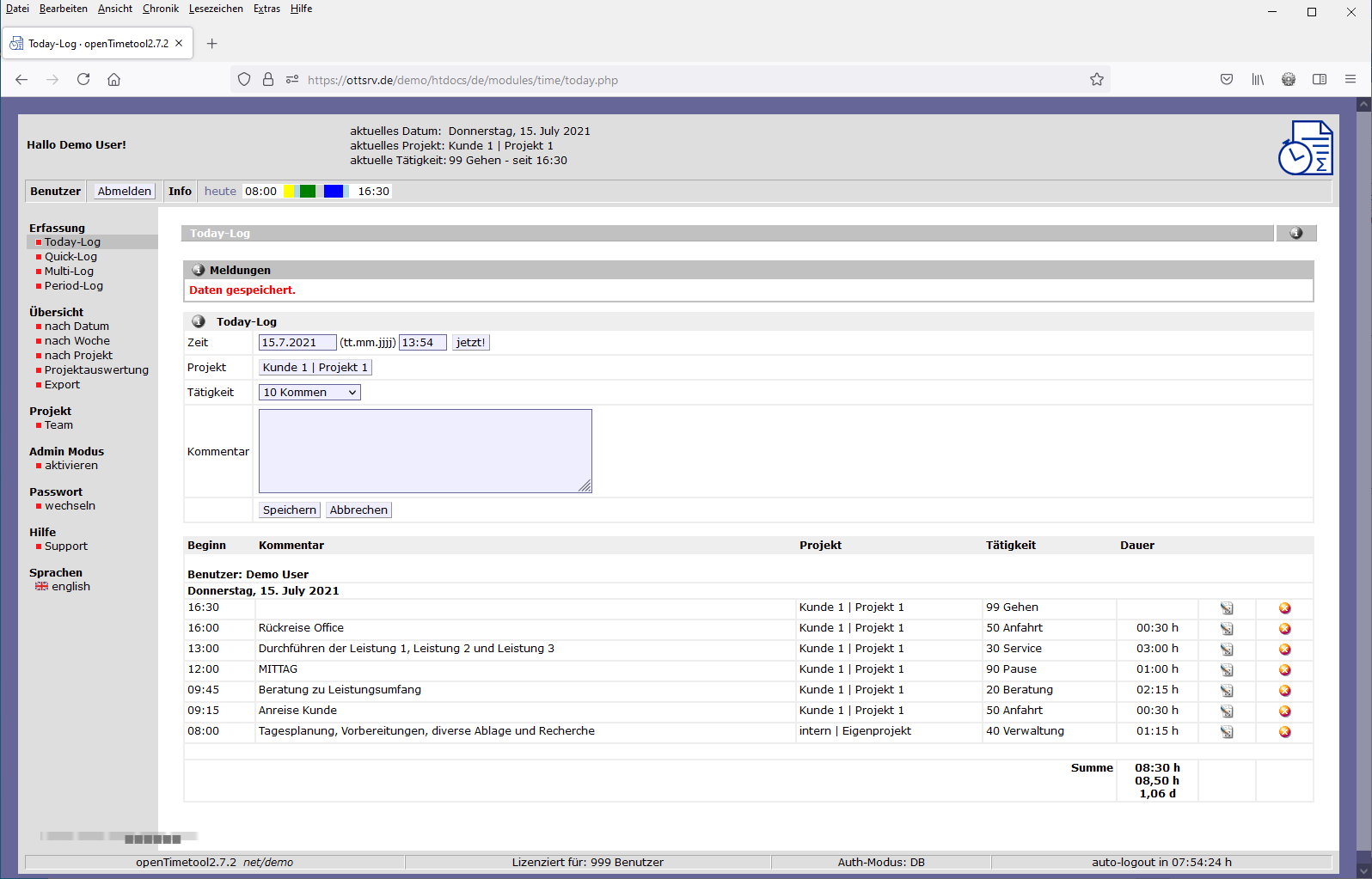Edit the 09:45 Beratung entry
The image size is (1372, 879).
tap(1227, 691)
